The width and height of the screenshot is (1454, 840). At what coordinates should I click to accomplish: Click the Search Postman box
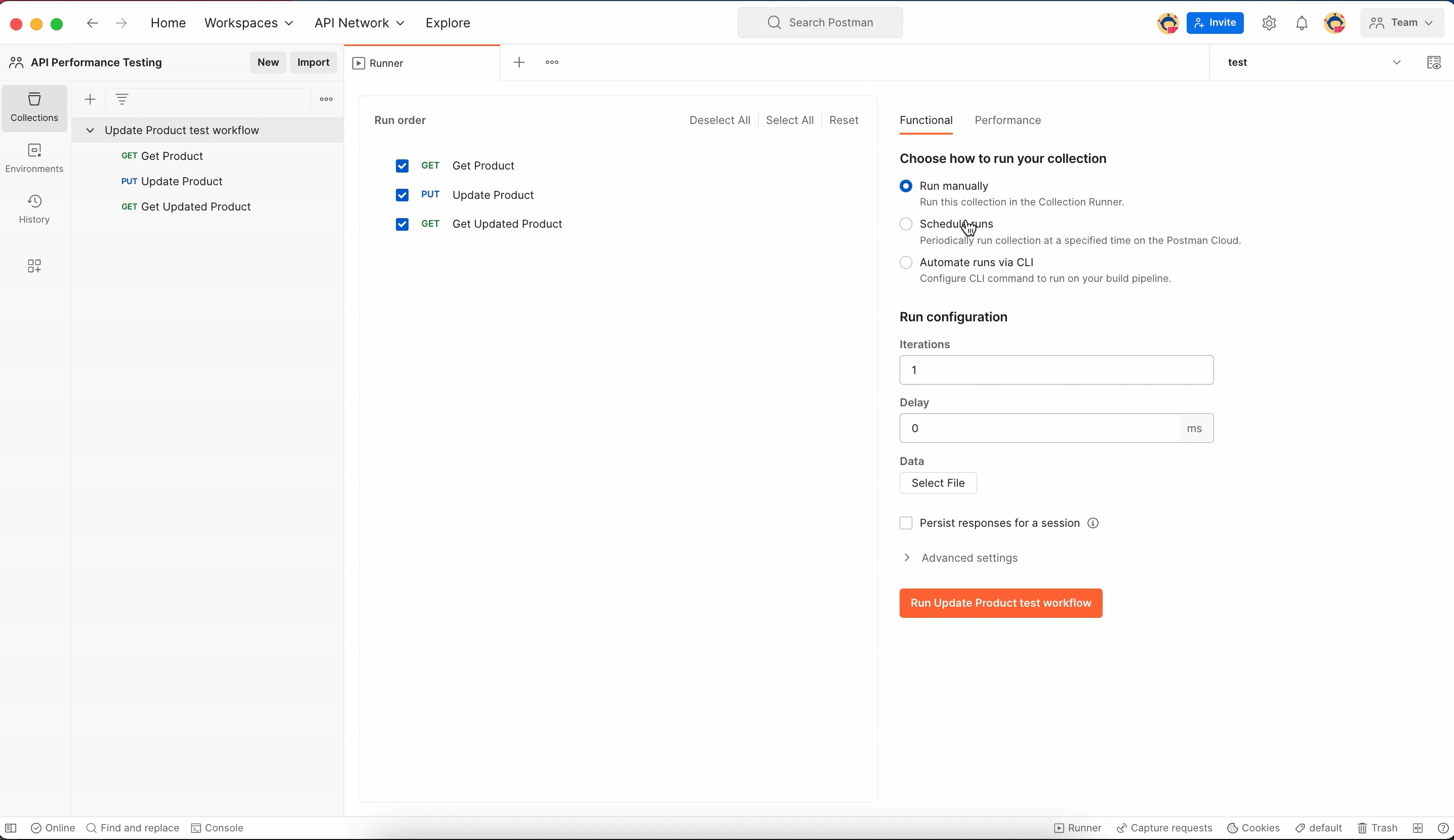click(820, 23)
